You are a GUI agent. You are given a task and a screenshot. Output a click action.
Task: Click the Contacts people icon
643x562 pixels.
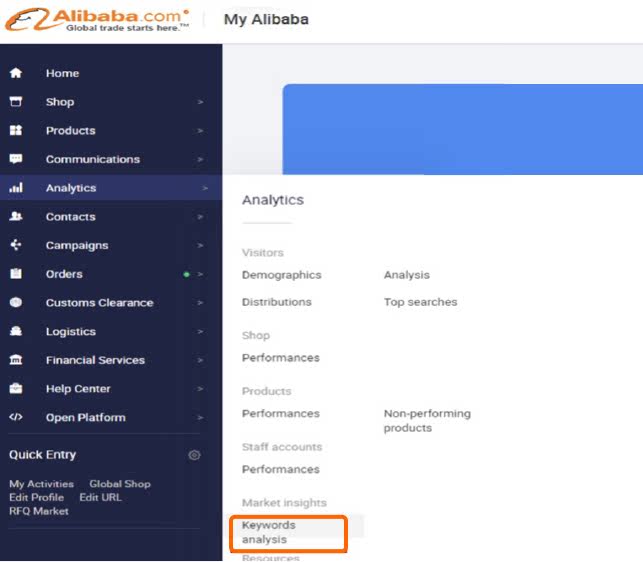(16, 216)
